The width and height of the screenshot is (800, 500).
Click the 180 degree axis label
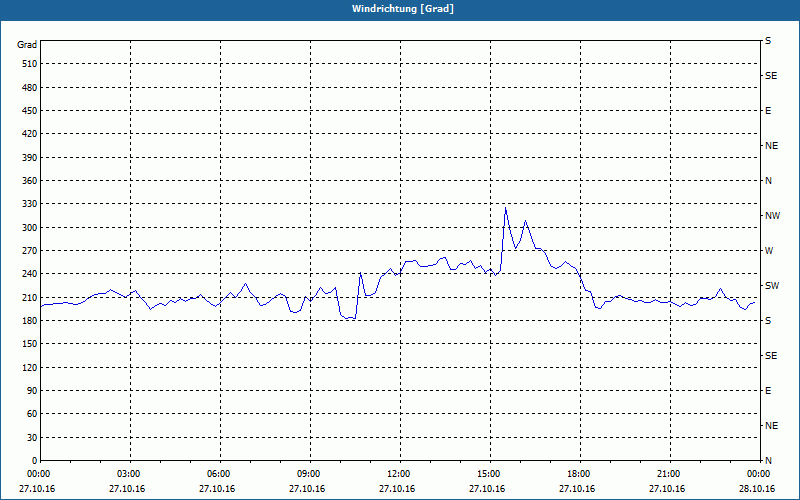point(30,321)
